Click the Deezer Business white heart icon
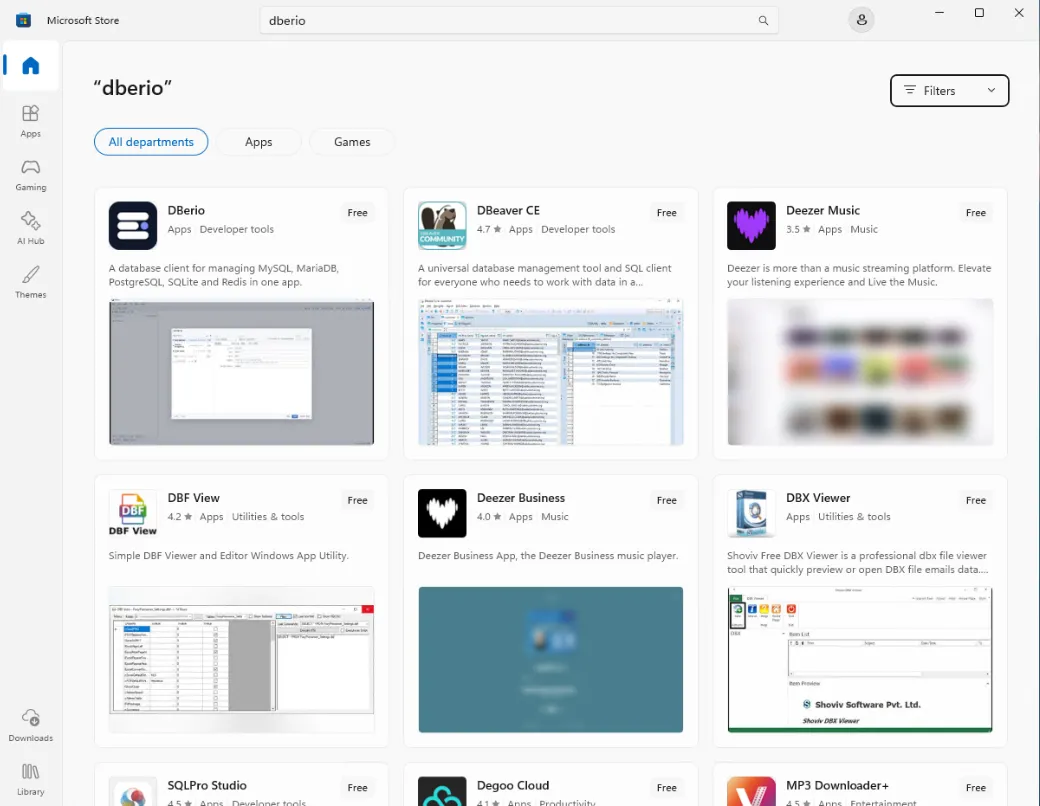This screenshot has height=806, width=1040. [442, 513]
